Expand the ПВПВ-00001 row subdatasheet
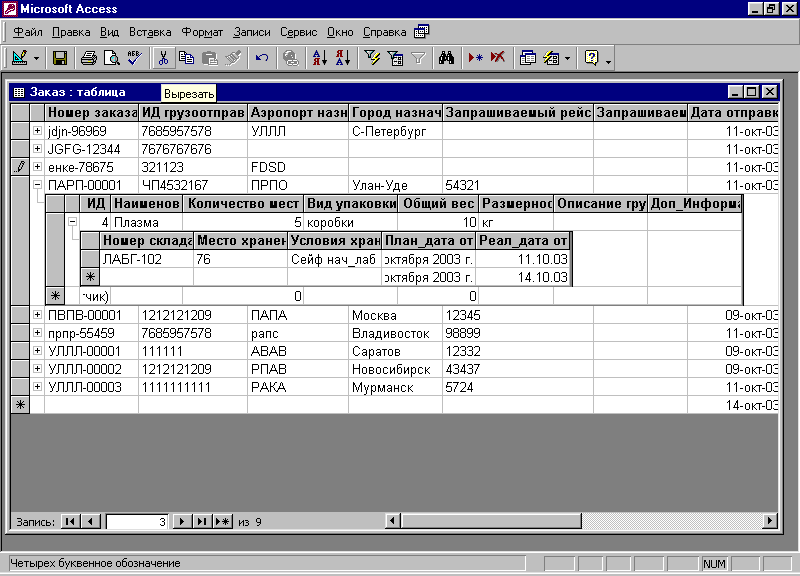The height and width of the screenshot is (576, 800). (37, 314)
